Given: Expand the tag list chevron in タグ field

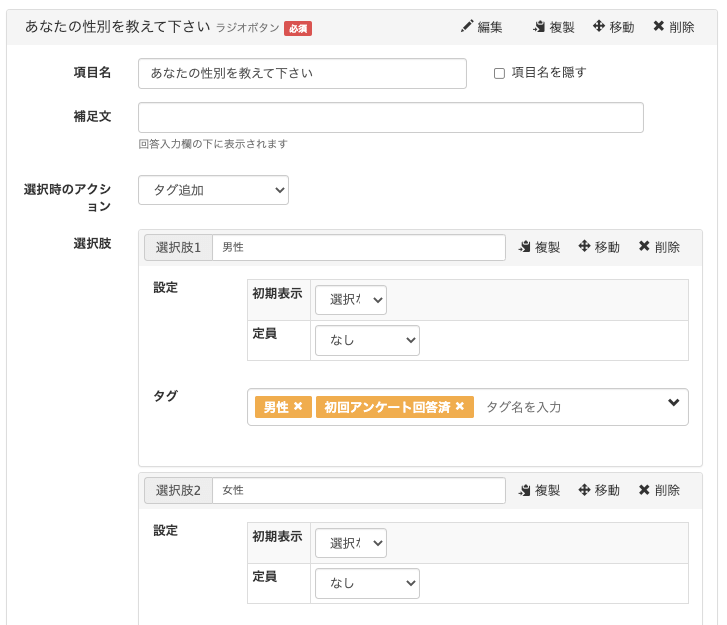Looking at the screenshot, I should pyautogui.click(x=674, y=402).
